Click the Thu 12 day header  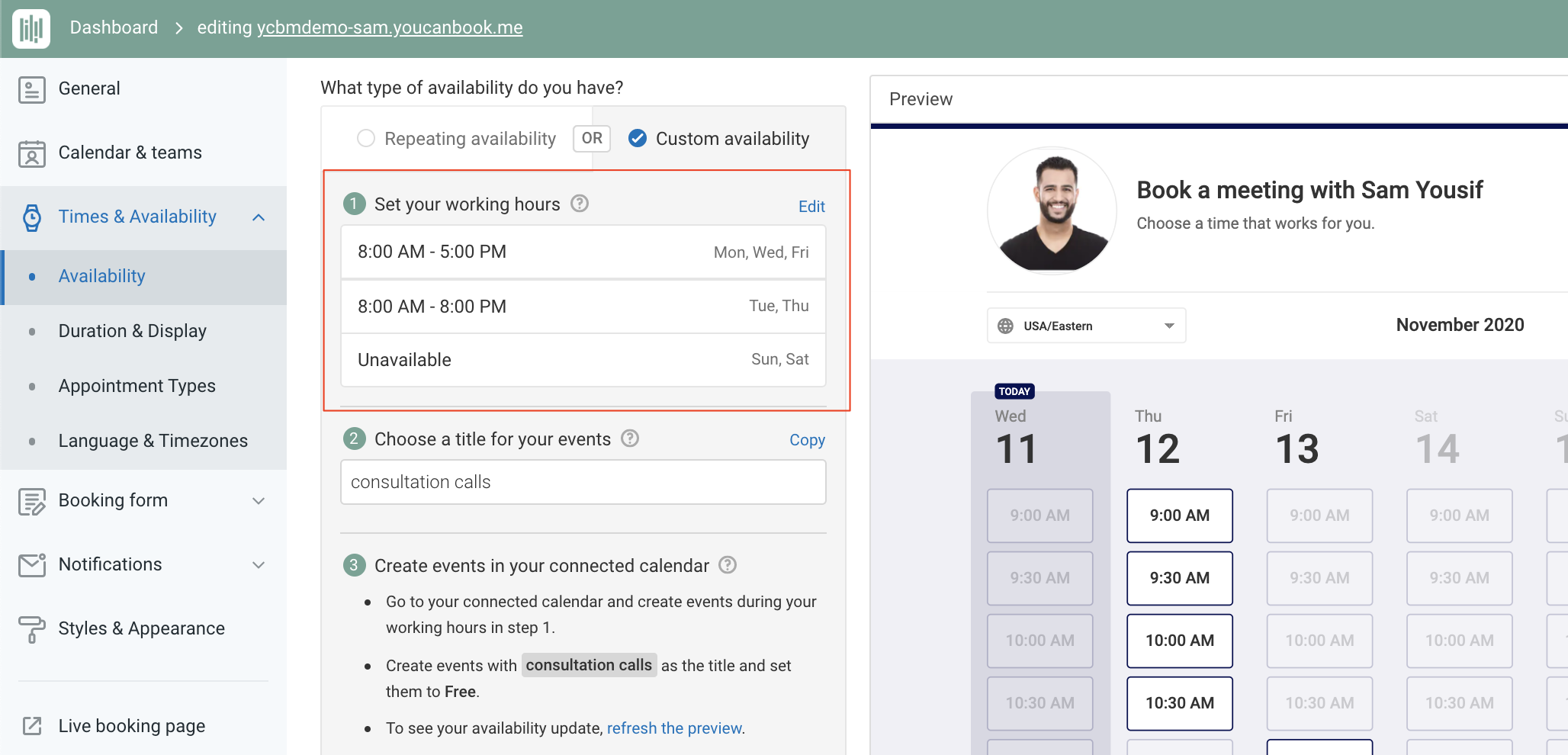tap(1158, 439)
